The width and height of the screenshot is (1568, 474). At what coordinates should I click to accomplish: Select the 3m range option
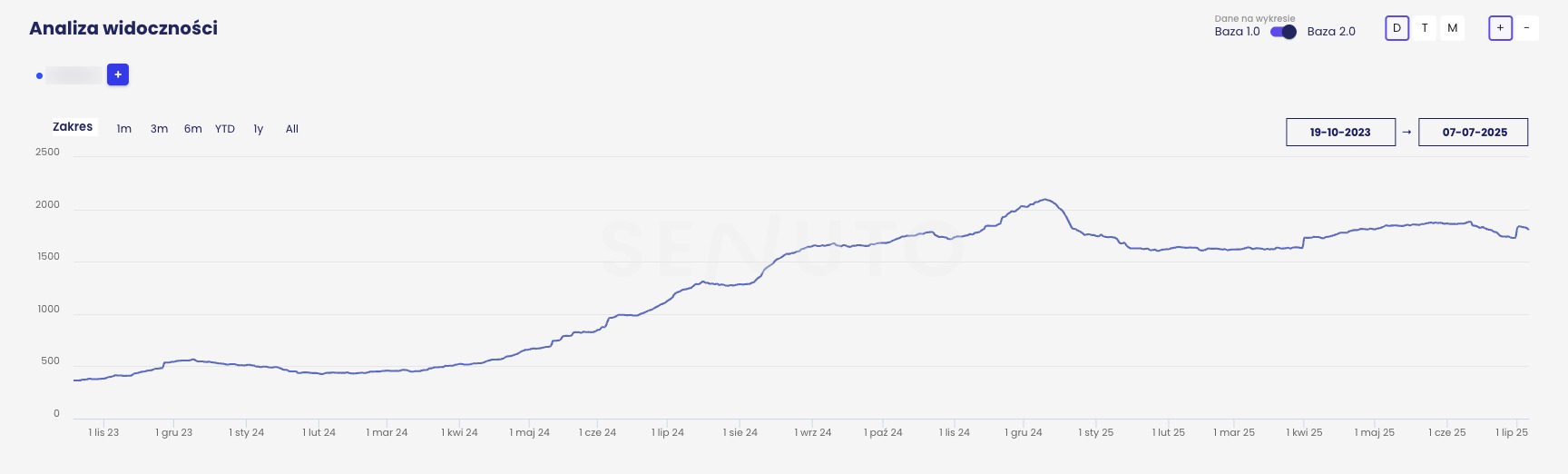159,129
